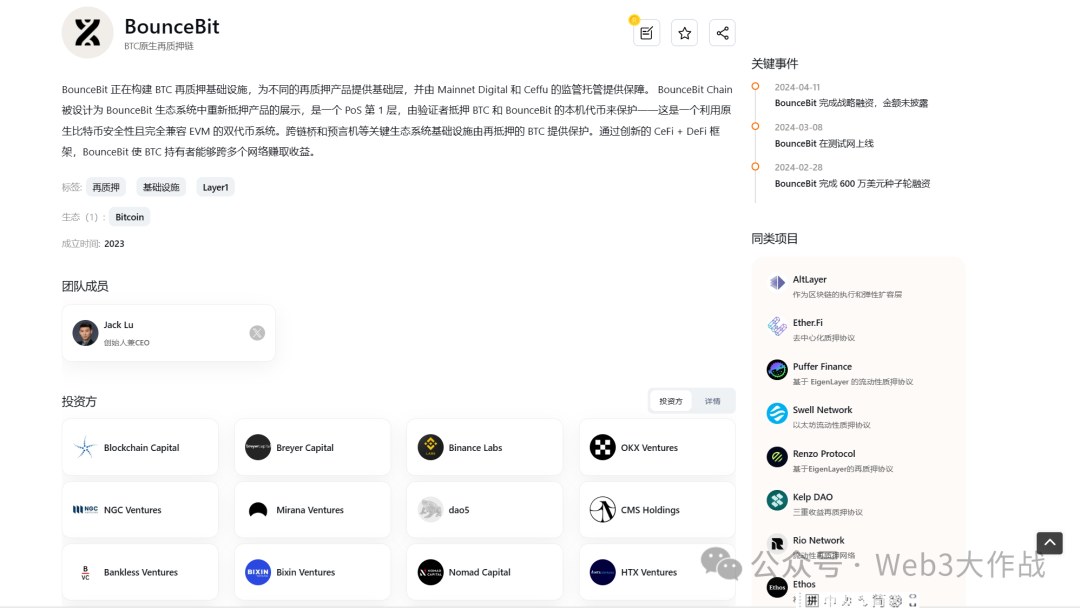Image resolution: width=1080 pixels, height=608 pixels.
Task: Open Jack Lu's X profile icon
Action: point(257,333)
